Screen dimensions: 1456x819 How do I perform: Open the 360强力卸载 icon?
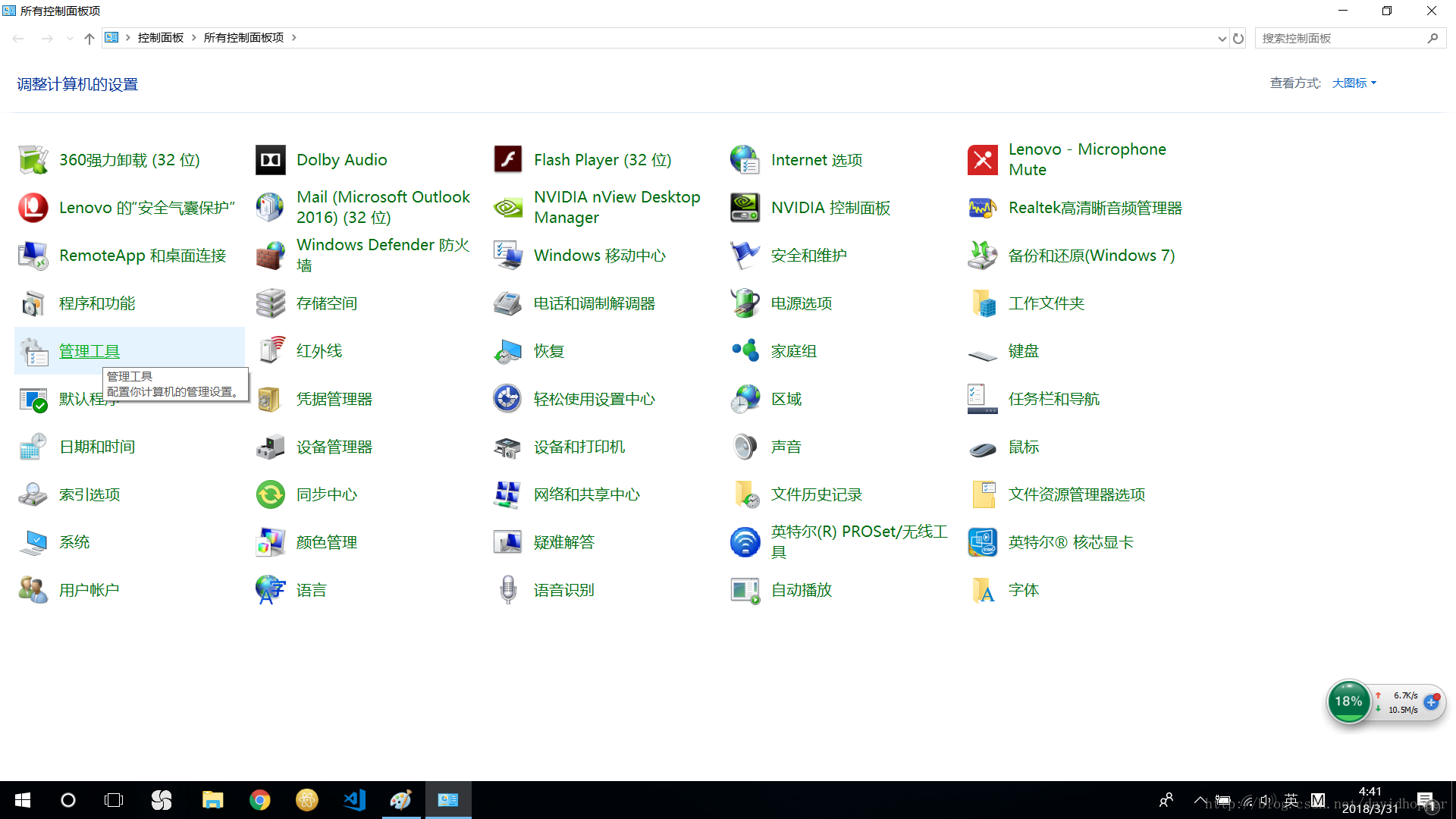(33, 160)
